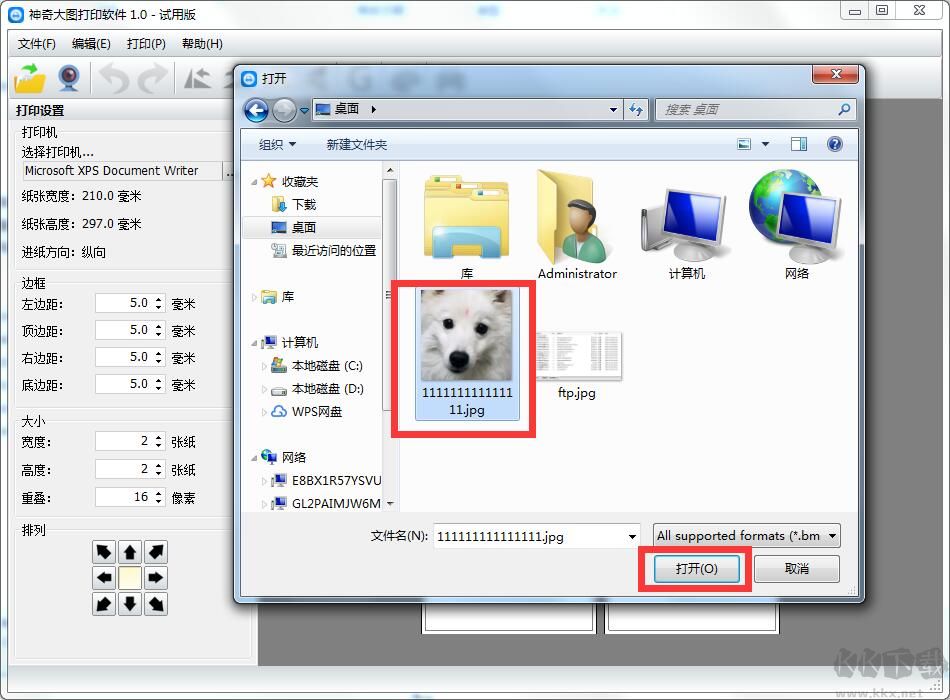Click the refresh icon beside address bar
This screenshot has height=700, width=950.
(636, 110)
